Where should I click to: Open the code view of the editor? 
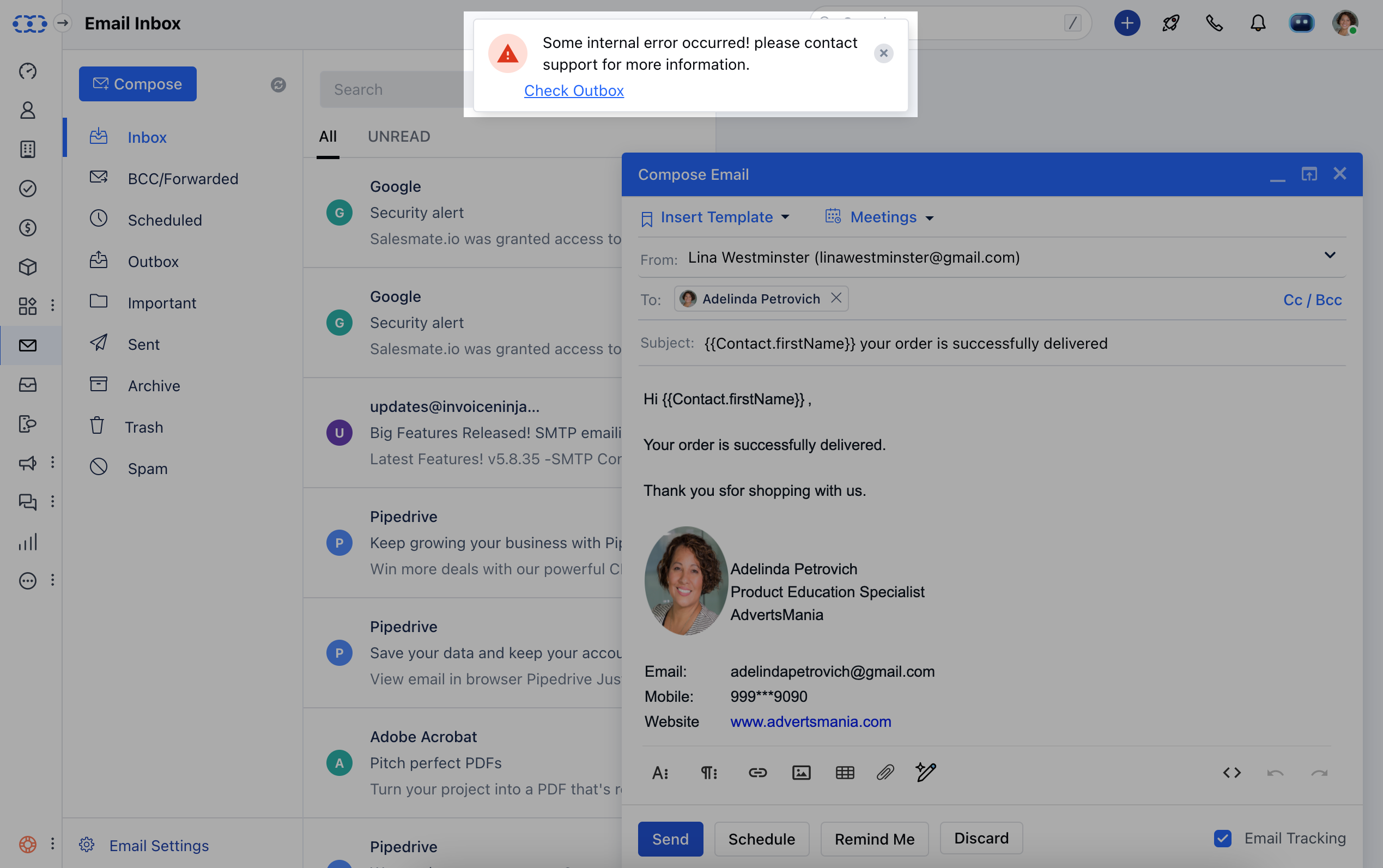1232,773
